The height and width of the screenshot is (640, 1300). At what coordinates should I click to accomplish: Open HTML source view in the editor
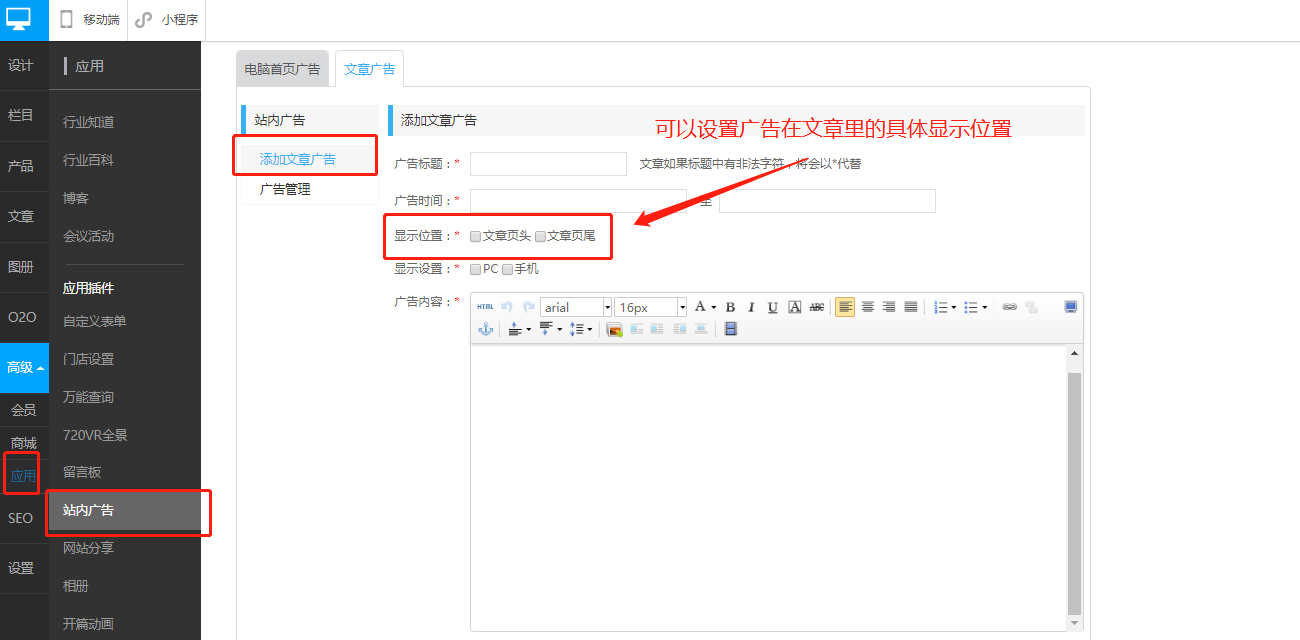click(485, 307)
